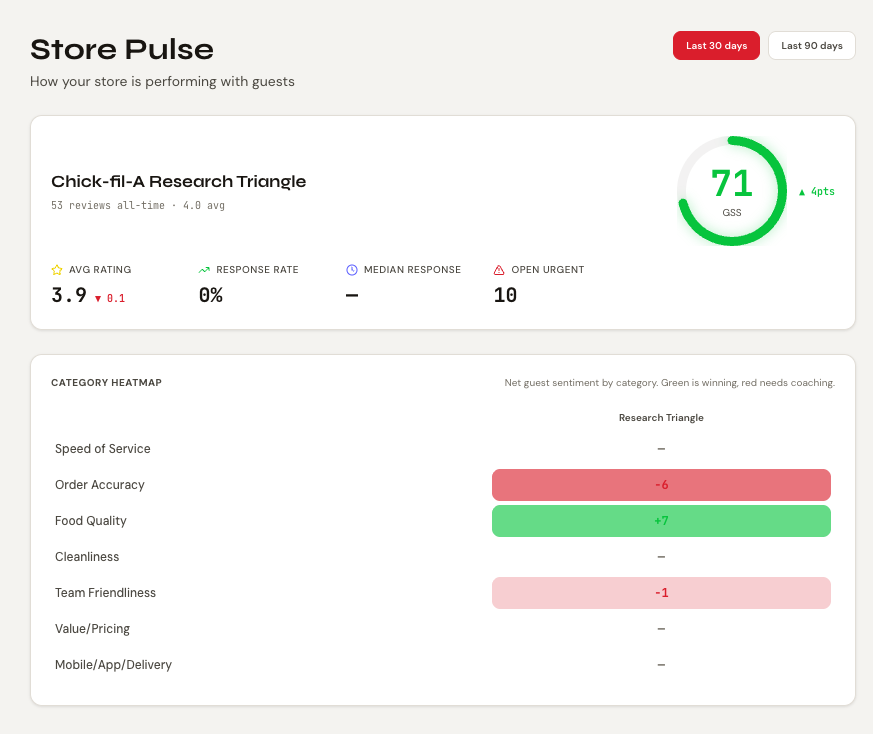Click the clock icon by Median Response
Viewport: 873px width, 734px height.
click(352, 270)
